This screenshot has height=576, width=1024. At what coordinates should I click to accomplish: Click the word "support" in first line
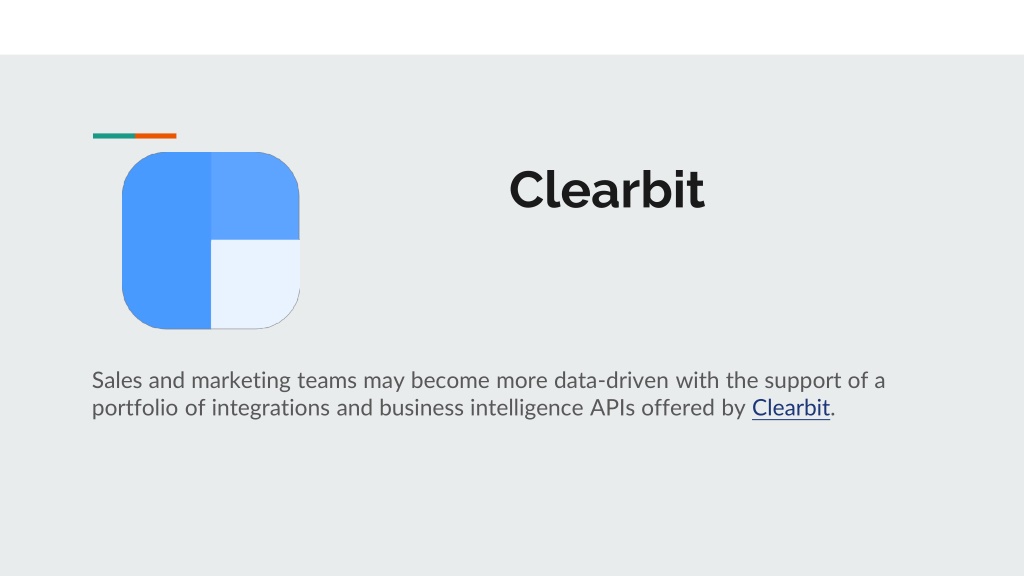(803, 381)
